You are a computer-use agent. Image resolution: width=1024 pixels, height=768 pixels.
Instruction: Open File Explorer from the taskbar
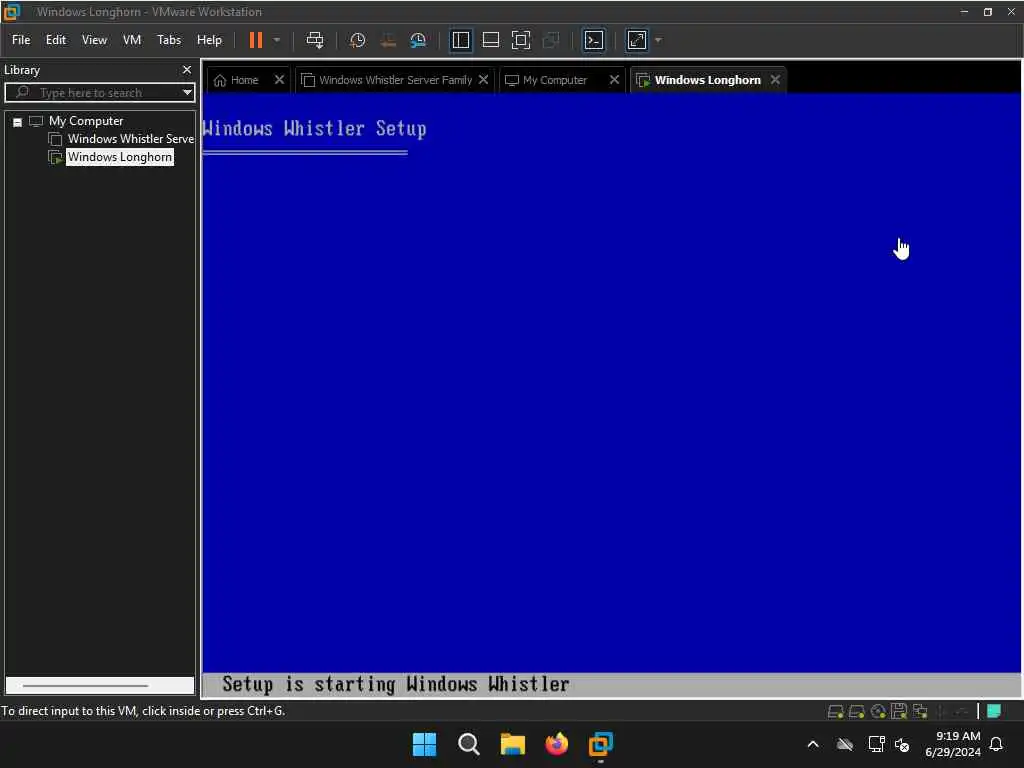pyautogui.click(x=513, y=744)
